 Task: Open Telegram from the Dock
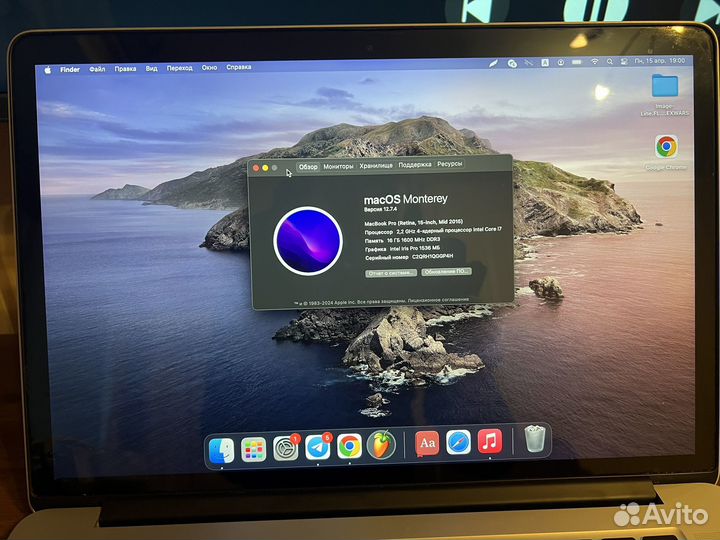(x=318, y=447)
